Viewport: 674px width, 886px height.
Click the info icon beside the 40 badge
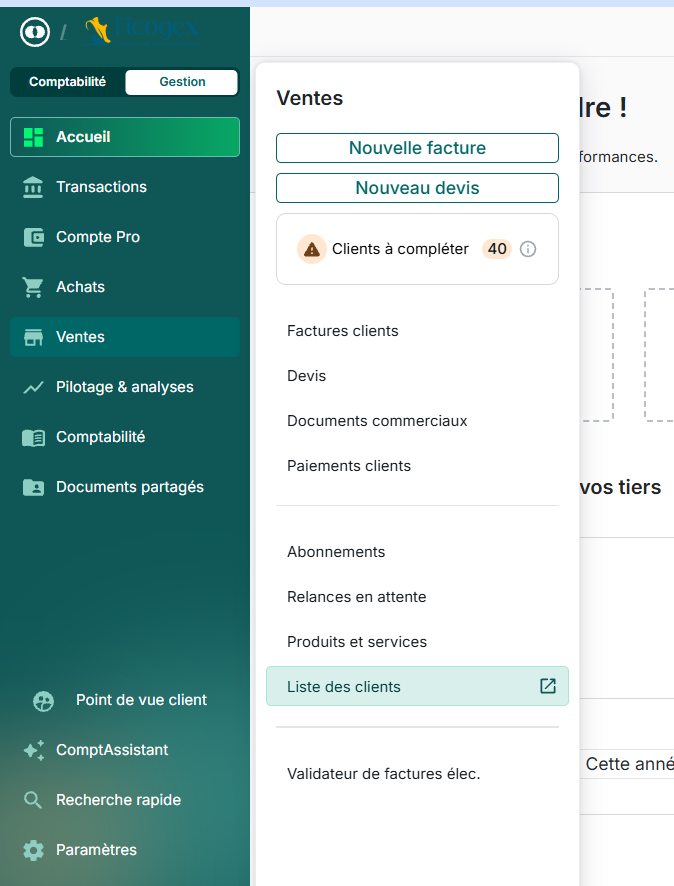click(x=528, y=249)
